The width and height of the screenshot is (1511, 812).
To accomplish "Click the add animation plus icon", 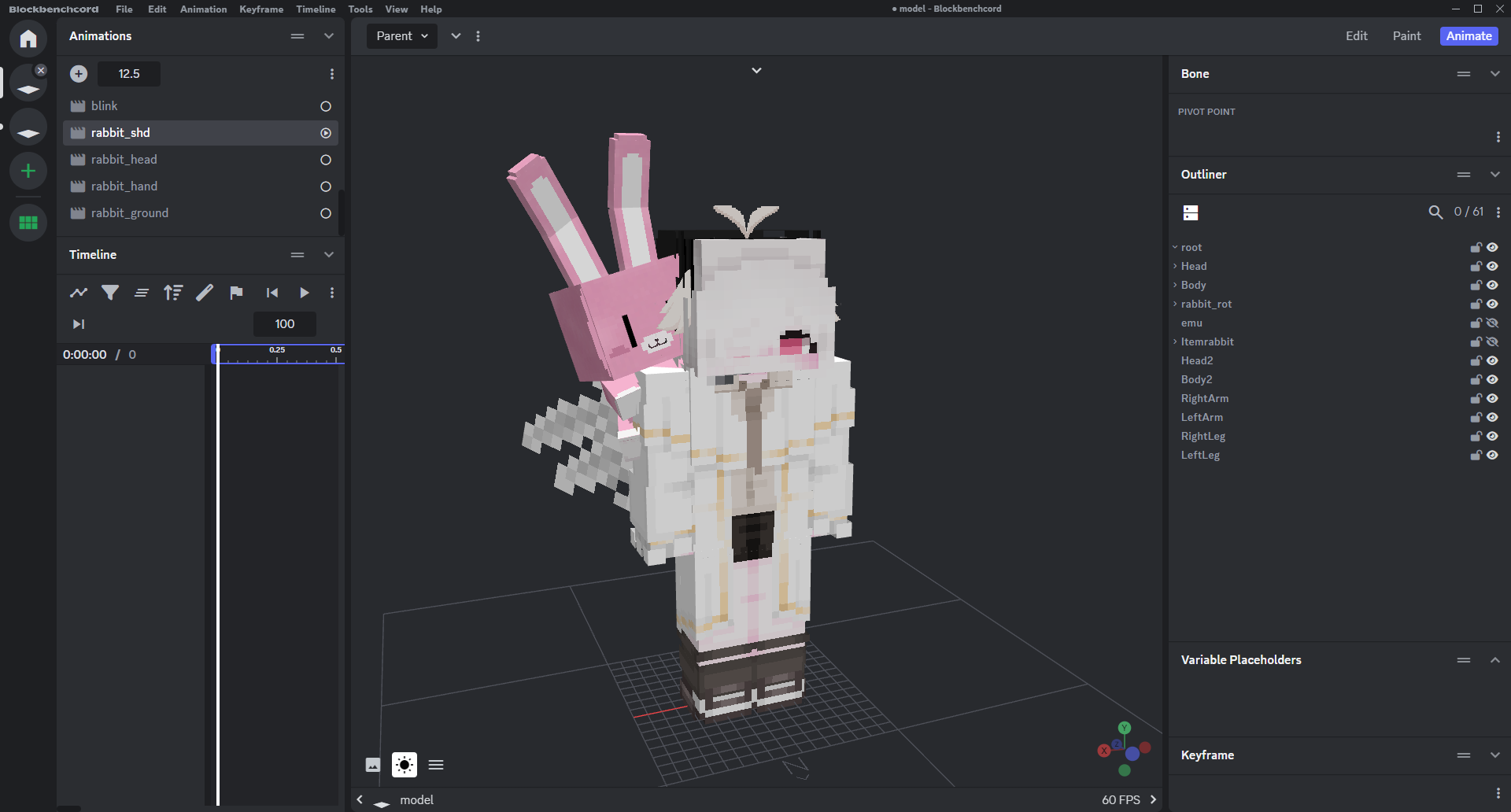I will pos(79,74).
